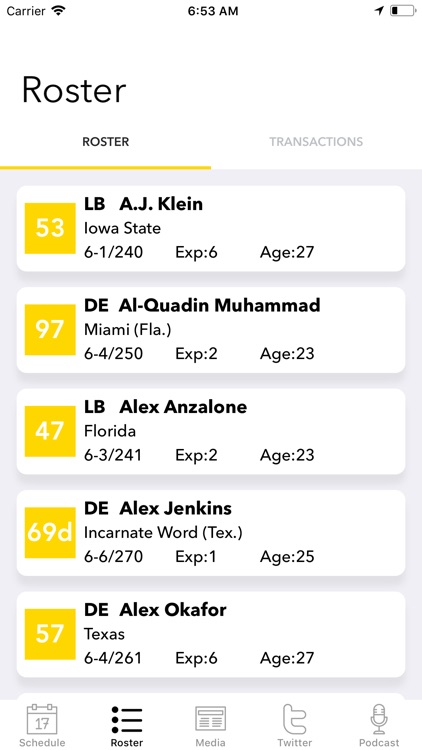Switch to the TRANSACTIONS tab
Image resolution: width=422 pixels, height=750 pixels.
click(316, 142)
